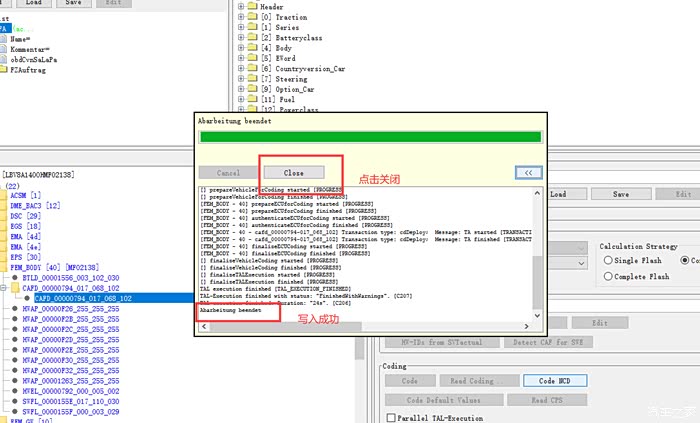Screen dimensions: 700x423
Task: Select the obdCvnSaLaPa item in the top-left tree
Action: pyautogui.click(x=34, y=59)
